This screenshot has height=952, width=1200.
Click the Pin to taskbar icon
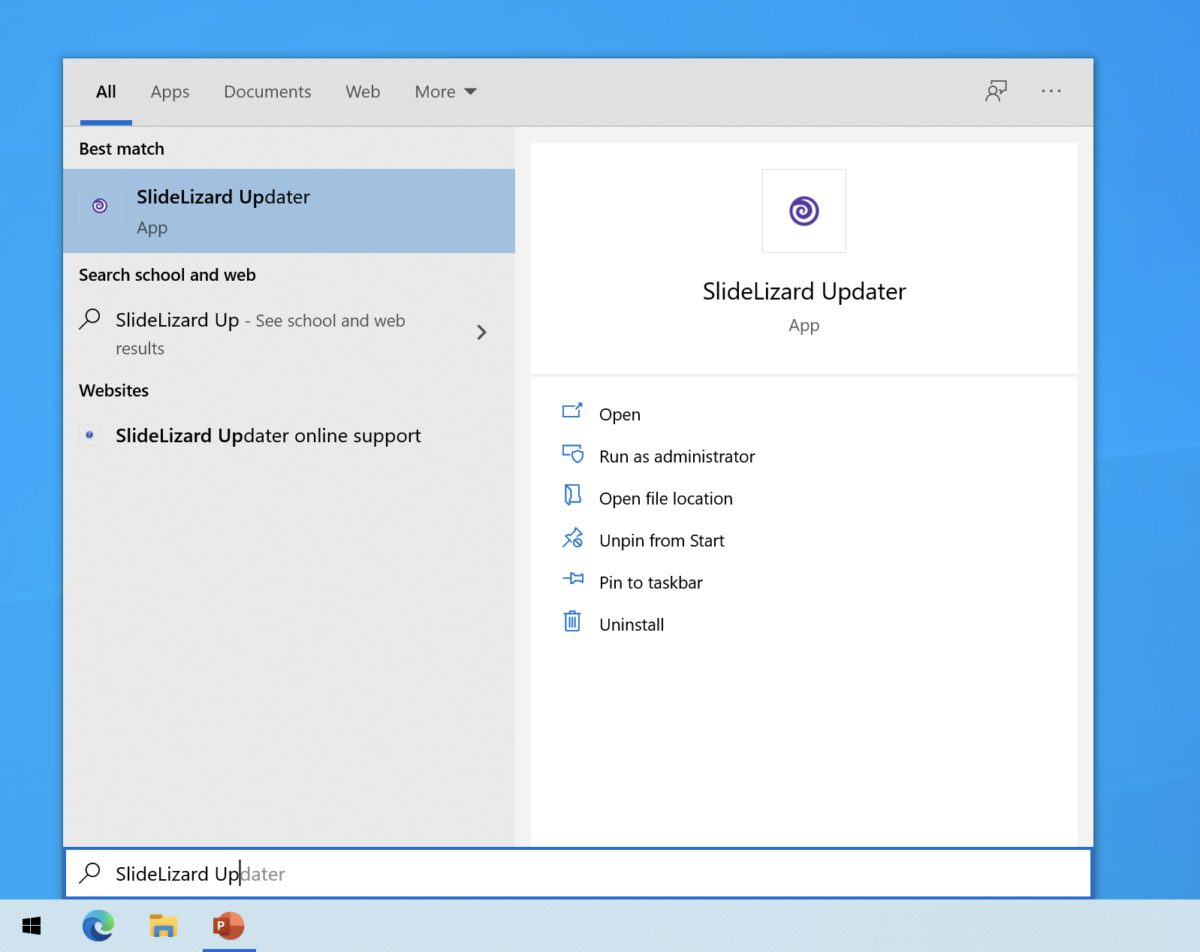coord(572,581)
